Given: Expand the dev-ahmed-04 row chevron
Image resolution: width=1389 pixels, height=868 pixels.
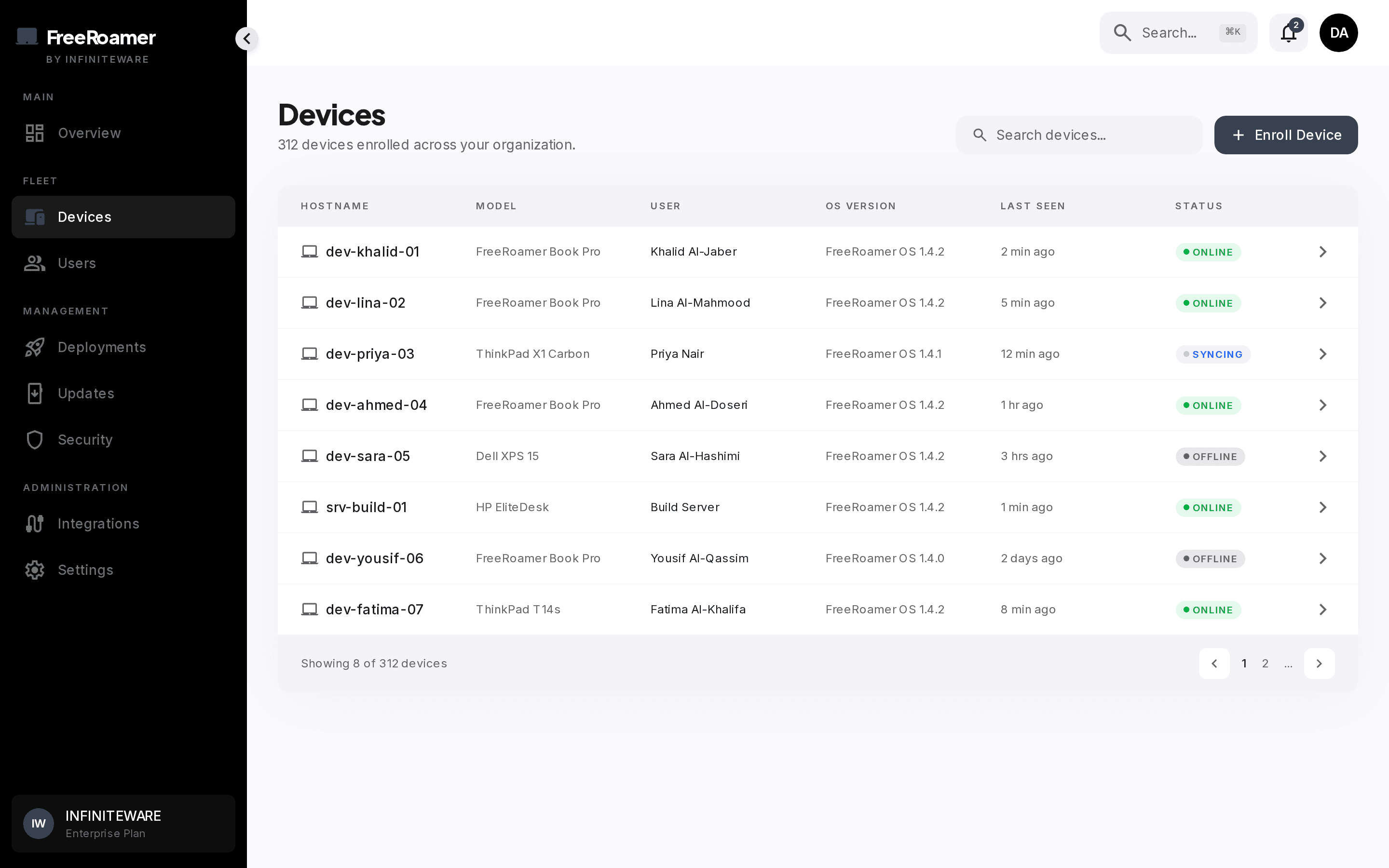Looking at the screenshot, I should coord(1323,405).
